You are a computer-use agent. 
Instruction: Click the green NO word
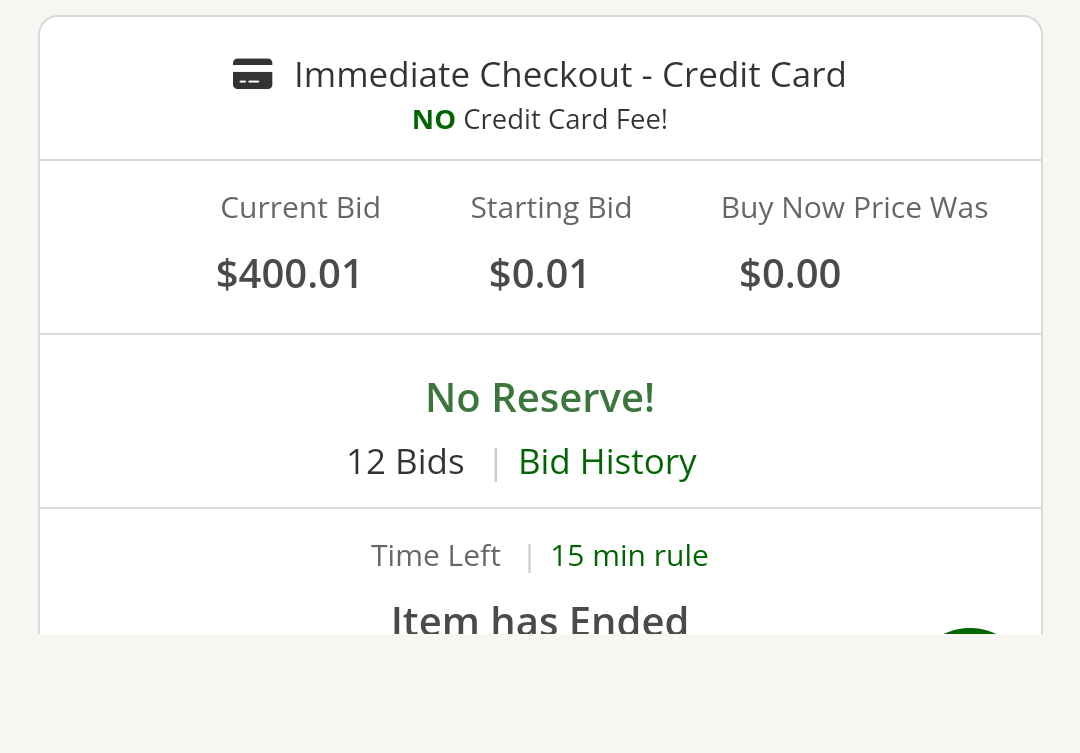coord(434,120)
